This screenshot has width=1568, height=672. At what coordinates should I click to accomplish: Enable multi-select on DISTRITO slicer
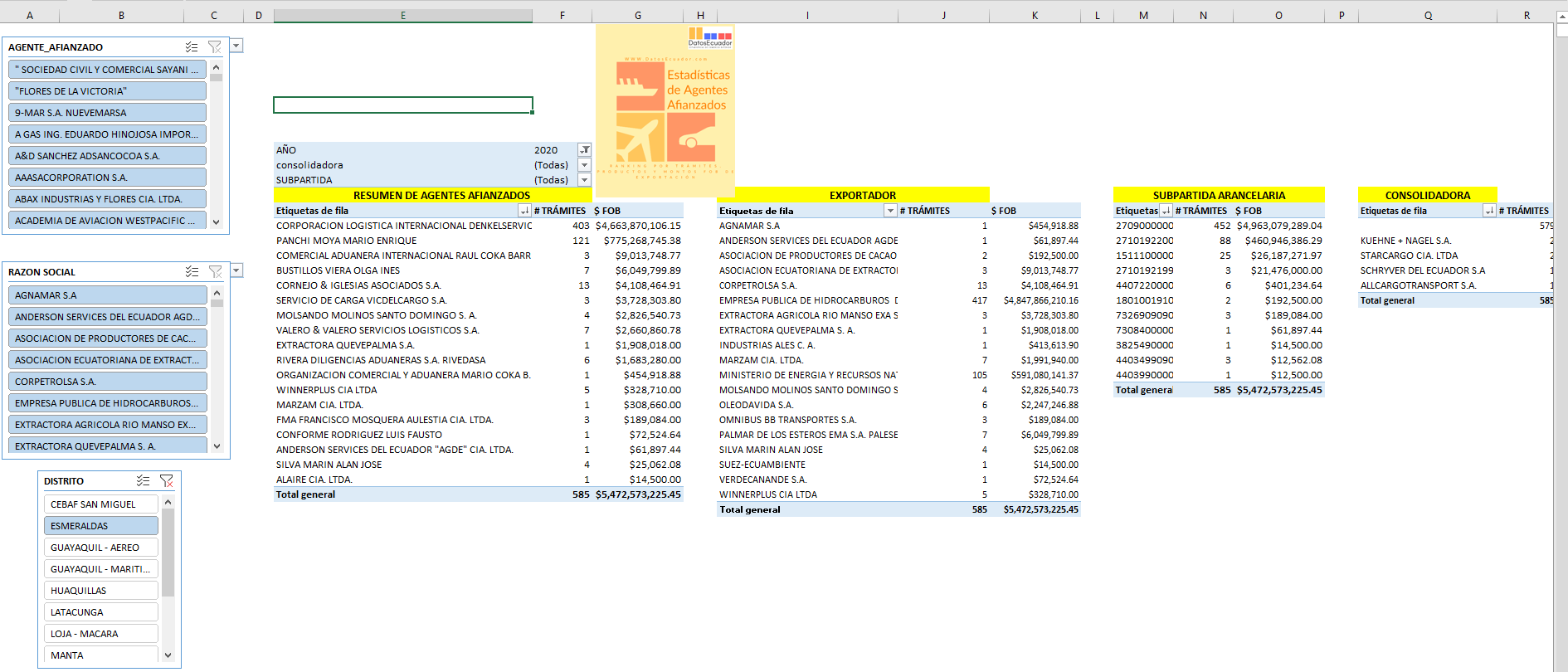(x=143, y=480)
